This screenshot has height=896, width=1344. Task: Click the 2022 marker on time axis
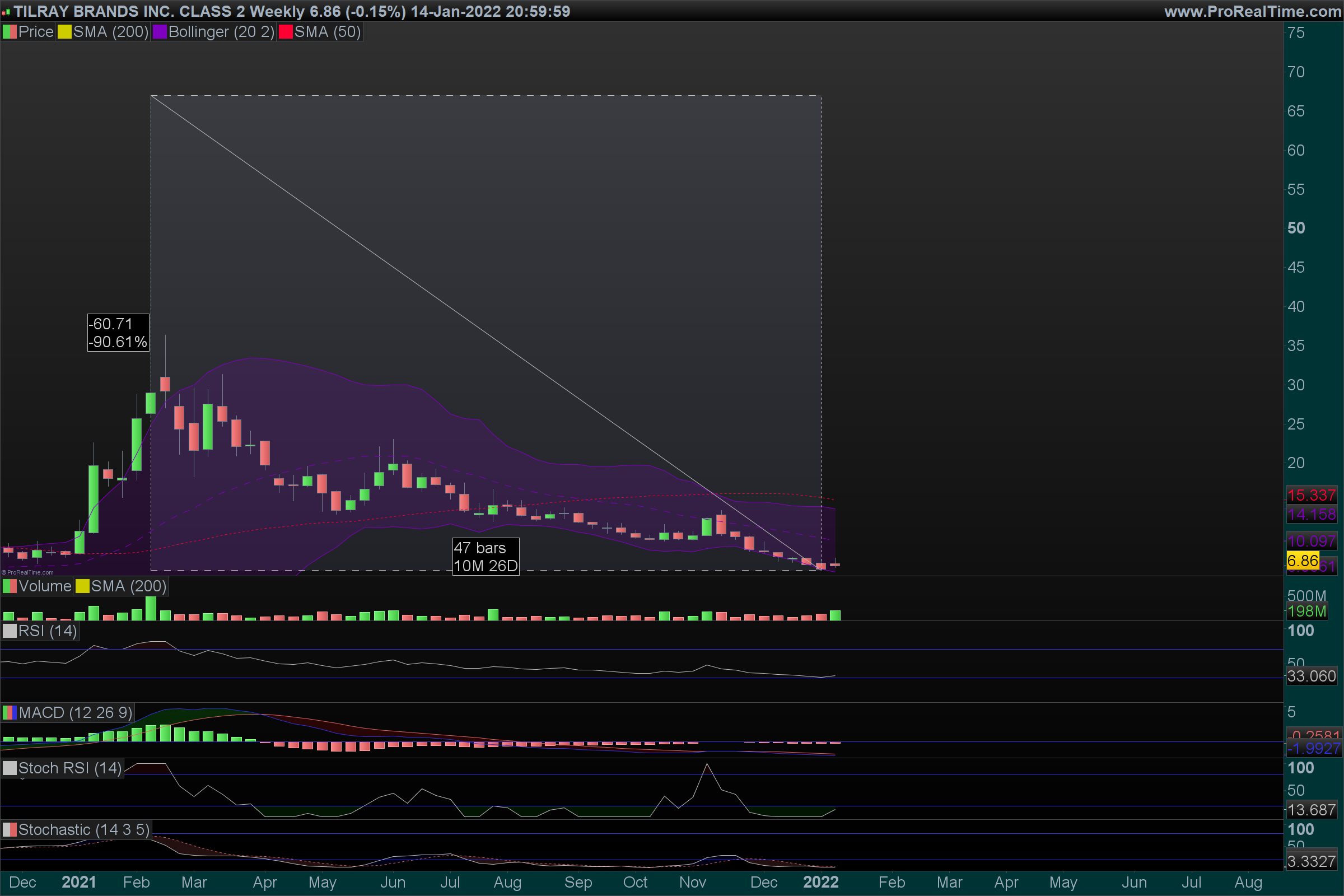tap(820, 883)
